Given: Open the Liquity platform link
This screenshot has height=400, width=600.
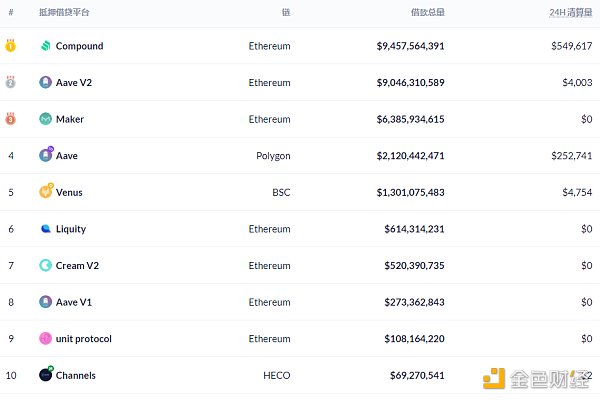Looking at the screenshot, I should click(71, 229).
